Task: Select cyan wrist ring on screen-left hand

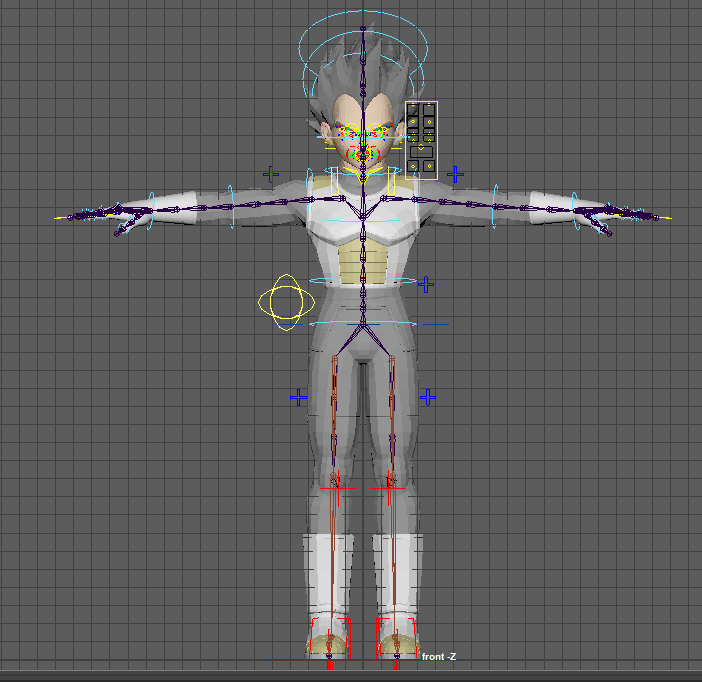Action: [x=152, y=210]
